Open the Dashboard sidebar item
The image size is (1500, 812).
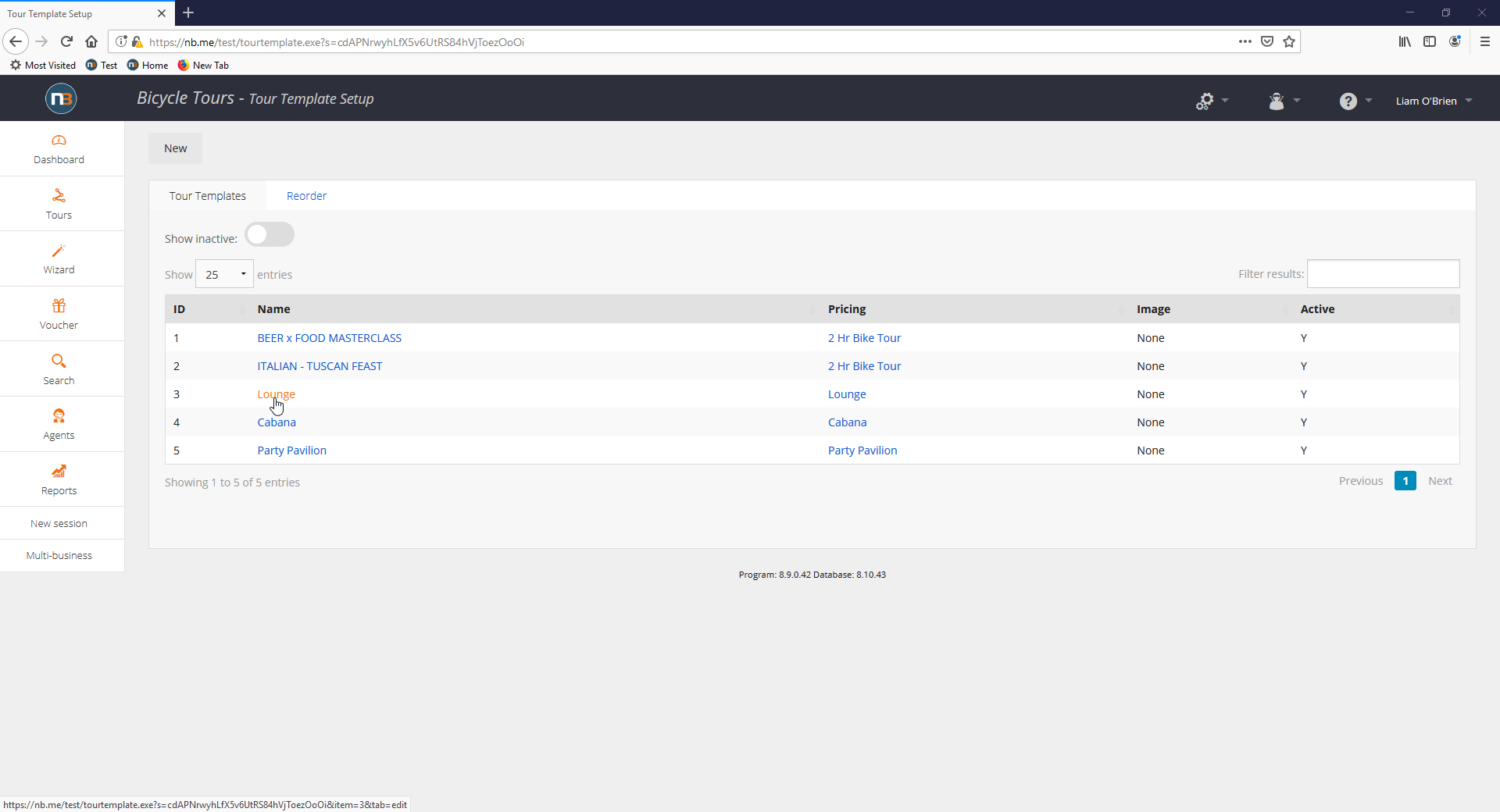[59, 149]
